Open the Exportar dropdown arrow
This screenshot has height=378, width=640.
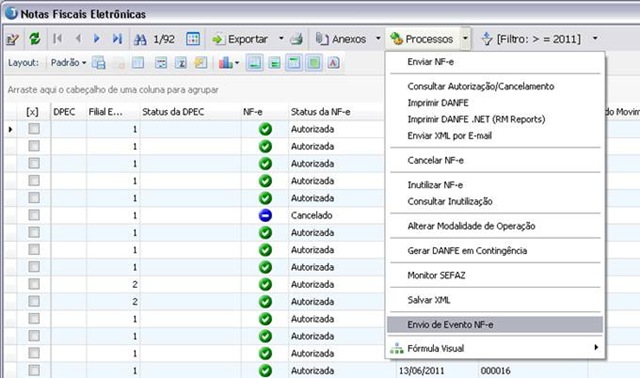(281, 38)
